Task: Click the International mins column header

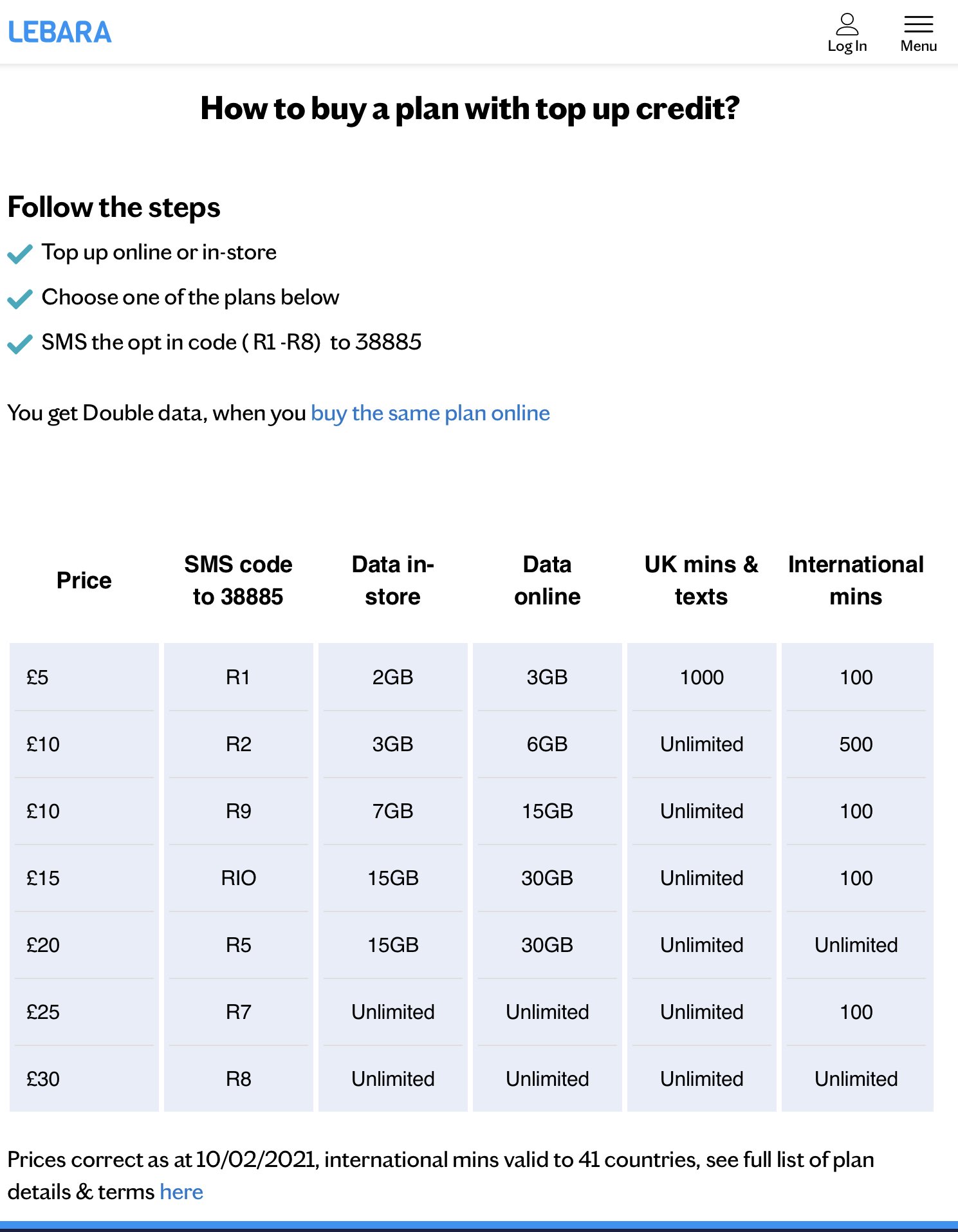Action: click(x=856, y=581)
